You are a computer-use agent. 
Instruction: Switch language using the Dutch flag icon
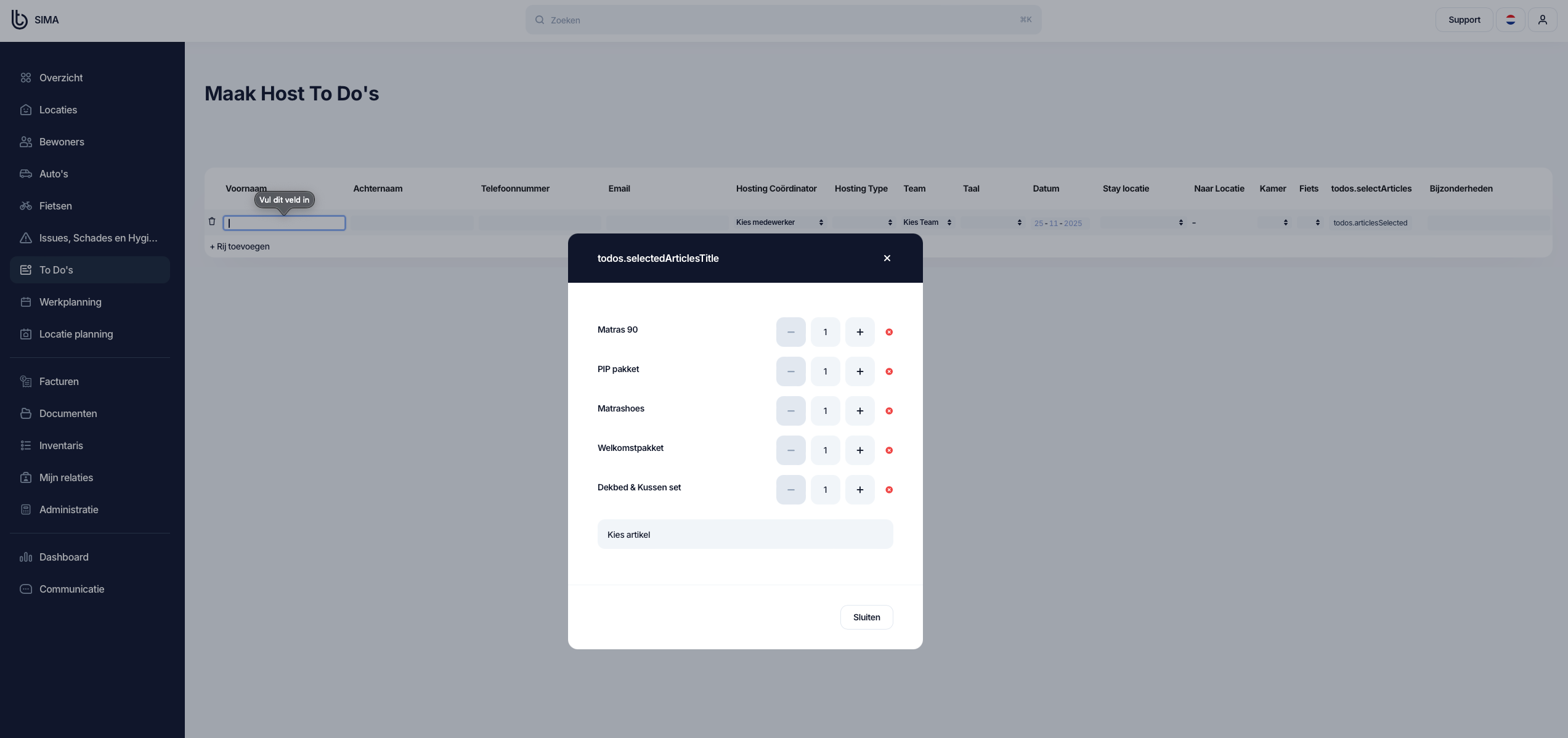click(x=1510, y=20)
